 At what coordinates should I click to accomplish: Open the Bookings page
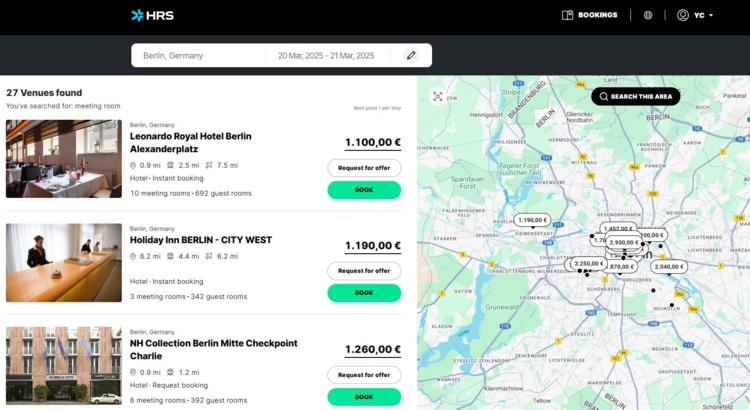point(589,15)
